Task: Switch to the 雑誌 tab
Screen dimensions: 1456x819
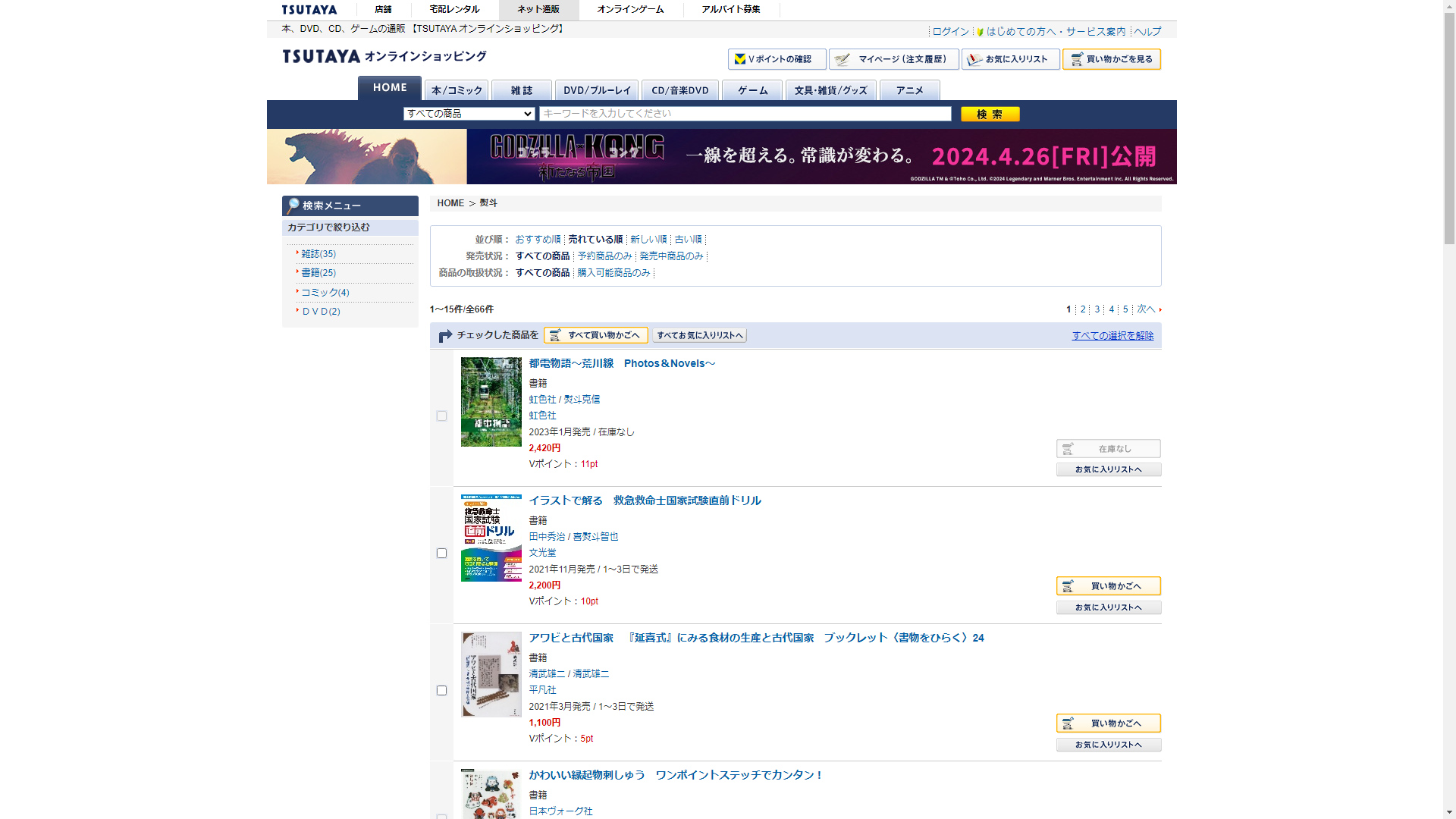Action: [522, 90]
